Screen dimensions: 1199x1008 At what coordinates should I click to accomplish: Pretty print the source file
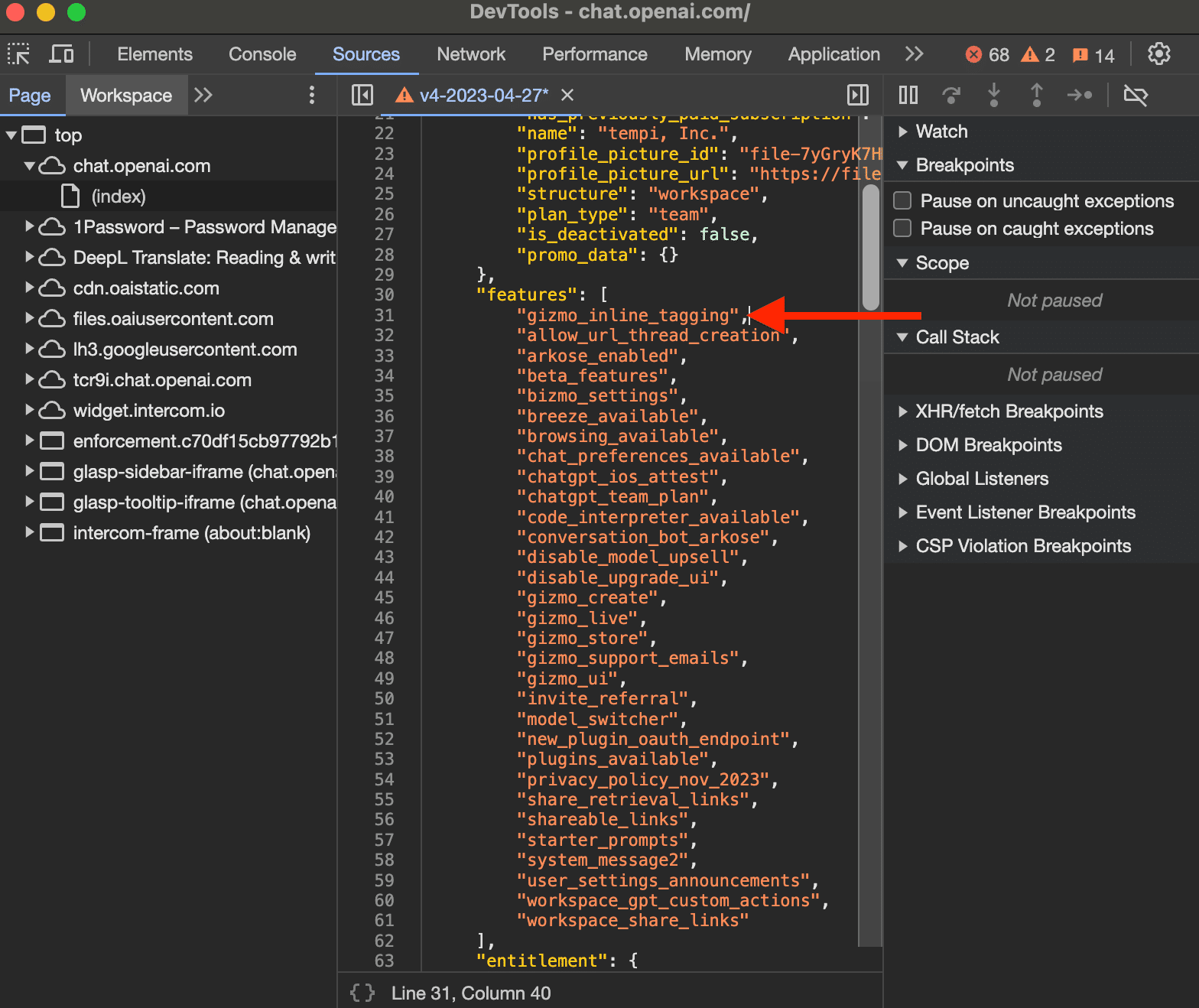tap(362, 993)
